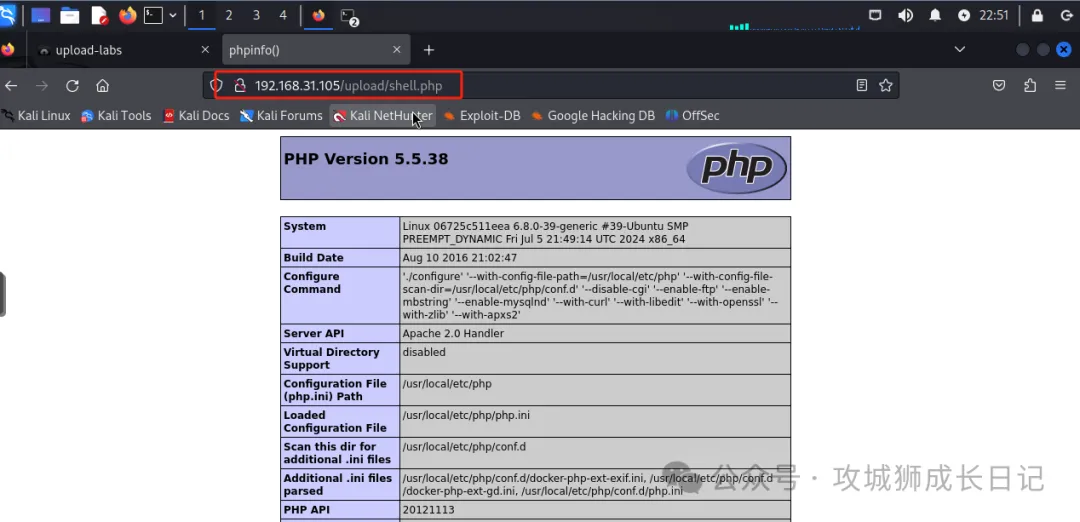Navigate back to the previous page
This screenshot has height=522, width=1080.
[11, 86]
